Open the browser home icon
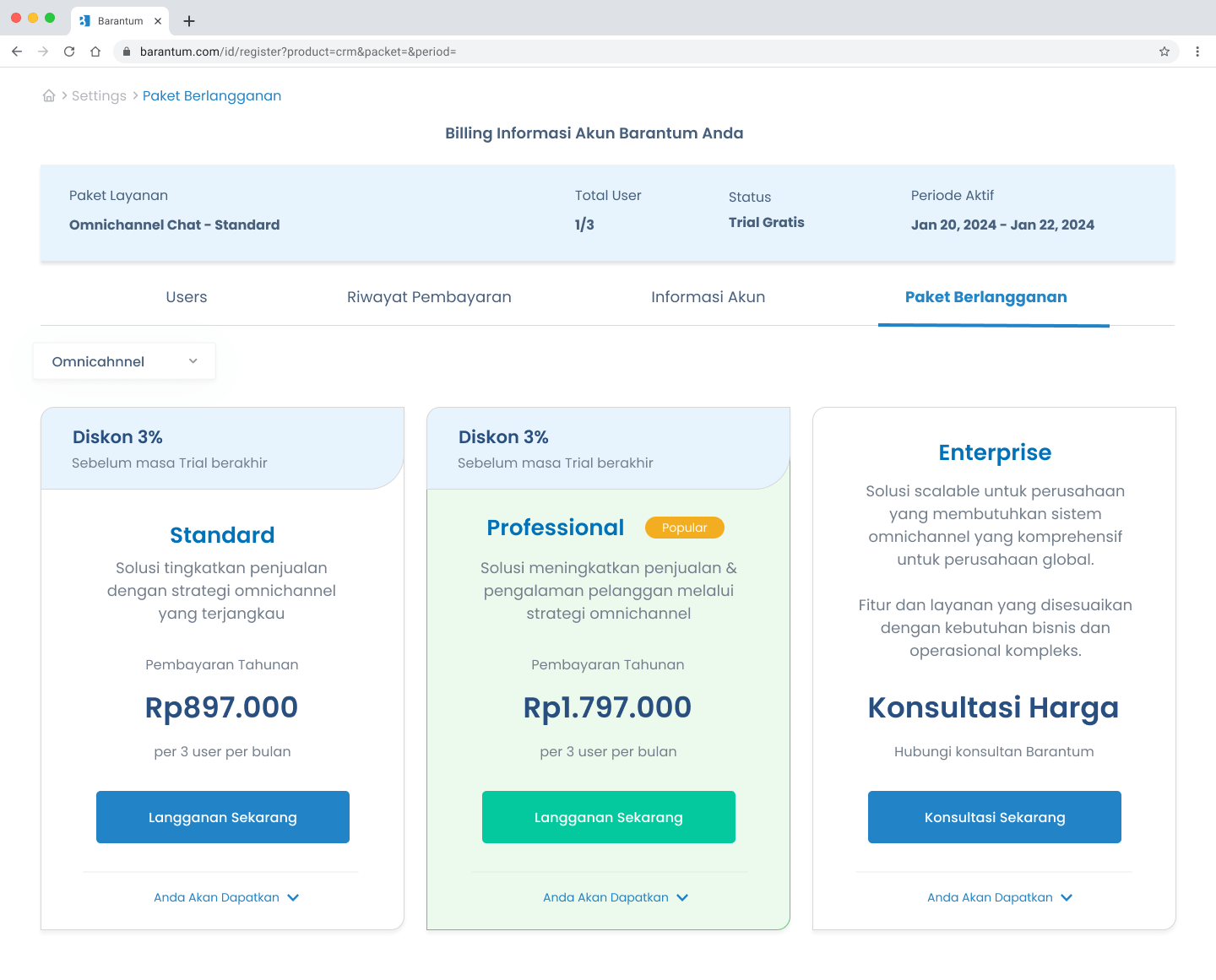Viewport: 1216px width, 980px height. click(95, 51)
